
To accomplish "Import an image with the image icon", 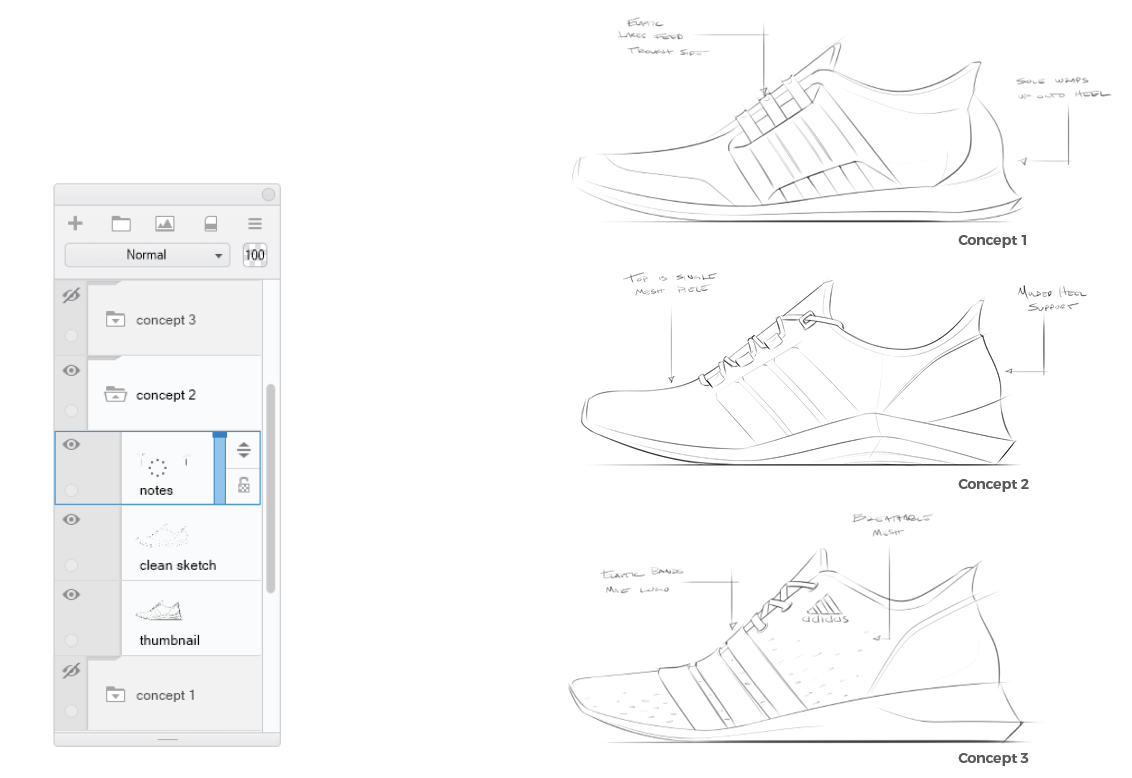I will point(164,223).
